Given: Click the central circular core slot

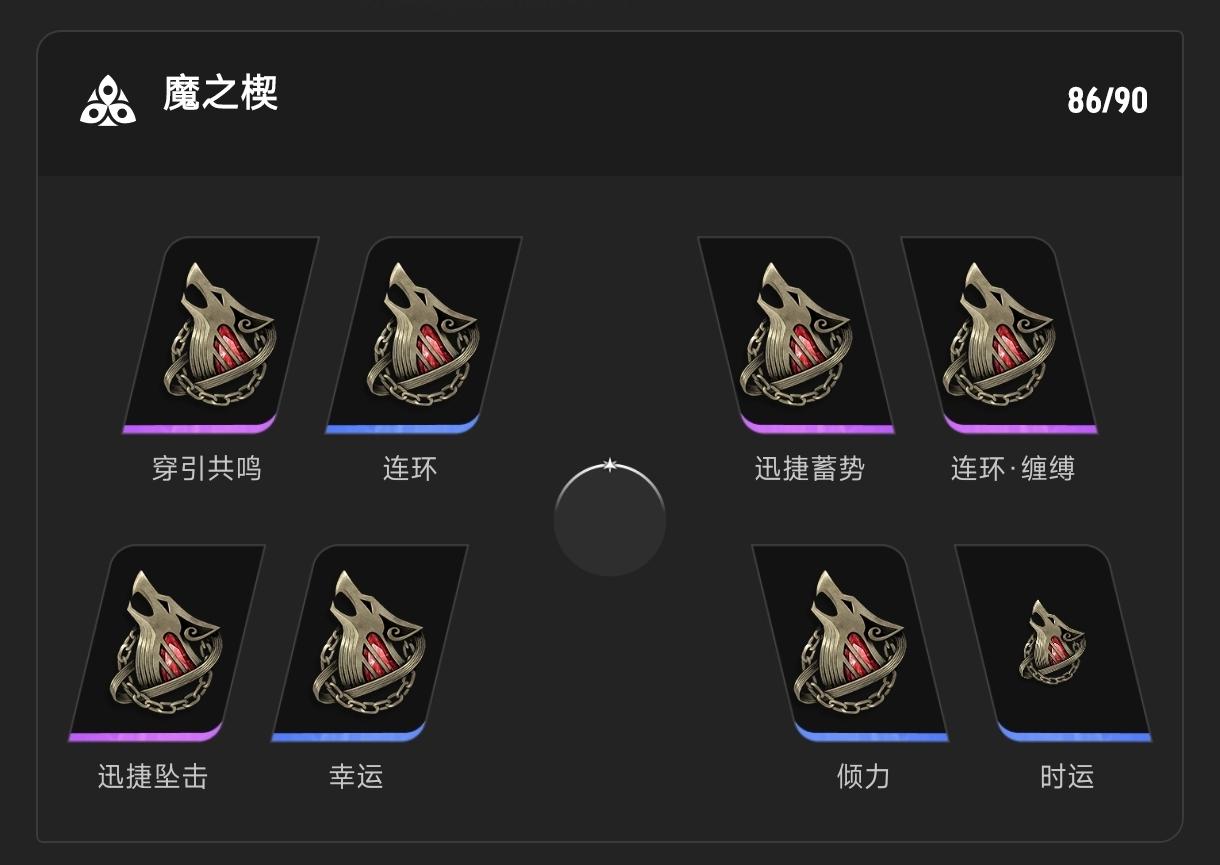Looking at the screenshot, I should [610, 521].
